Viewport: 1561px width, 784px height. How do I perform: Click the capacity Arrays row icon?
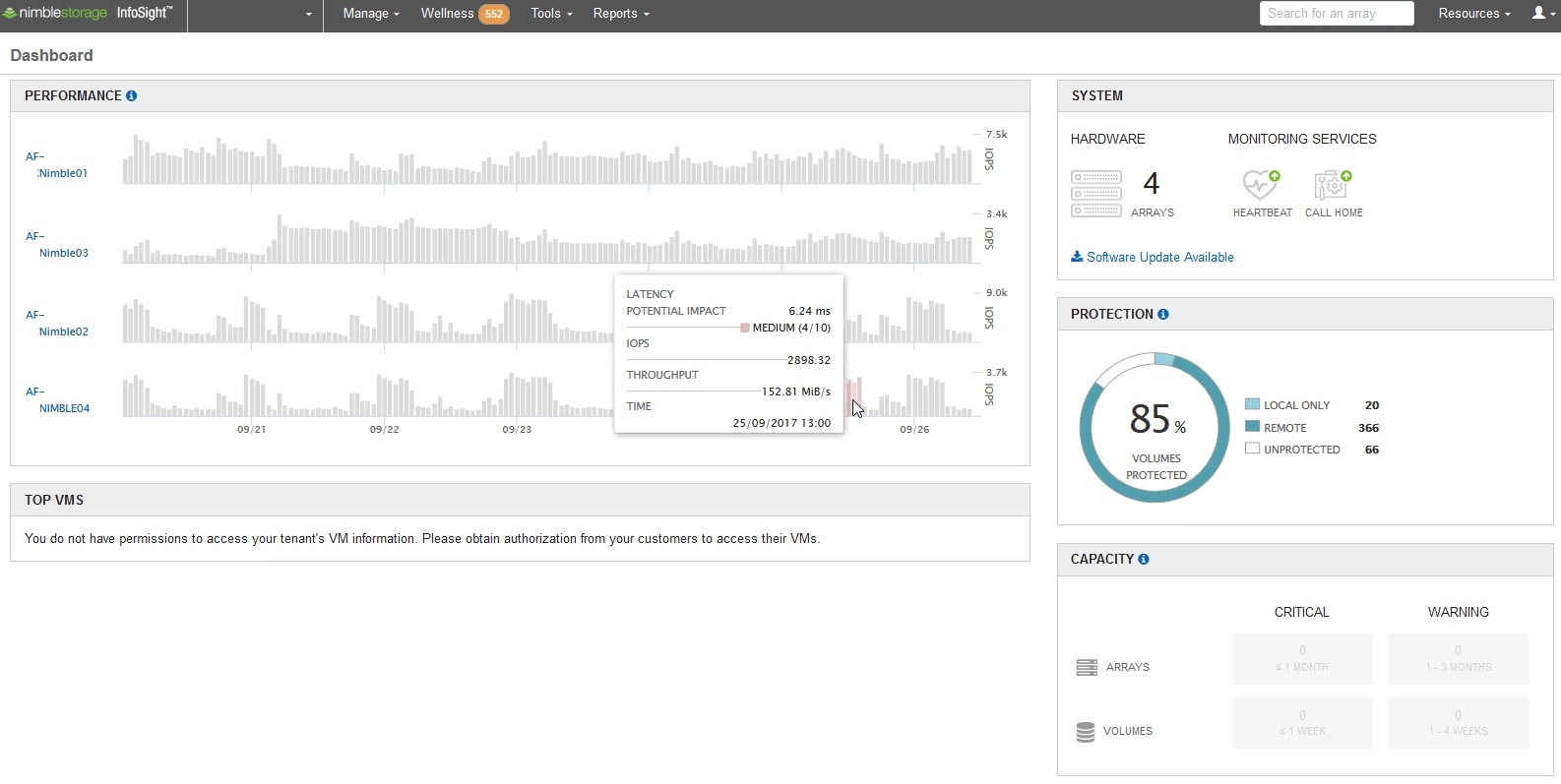point(1087,667)
